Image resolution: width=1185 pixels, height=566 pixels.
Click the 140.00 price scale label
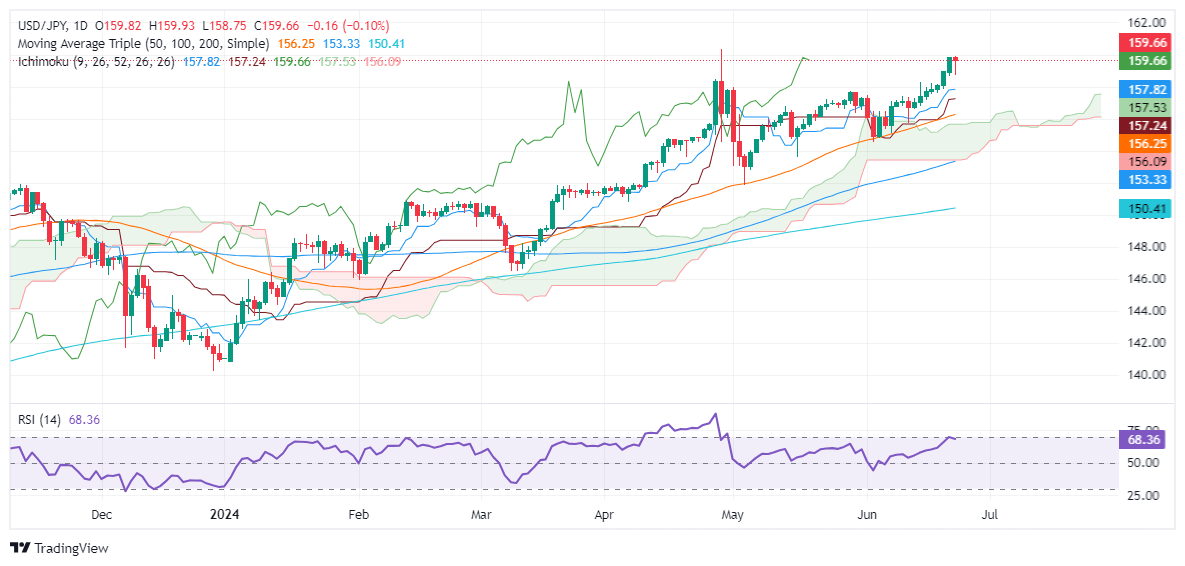point(1143,375)
